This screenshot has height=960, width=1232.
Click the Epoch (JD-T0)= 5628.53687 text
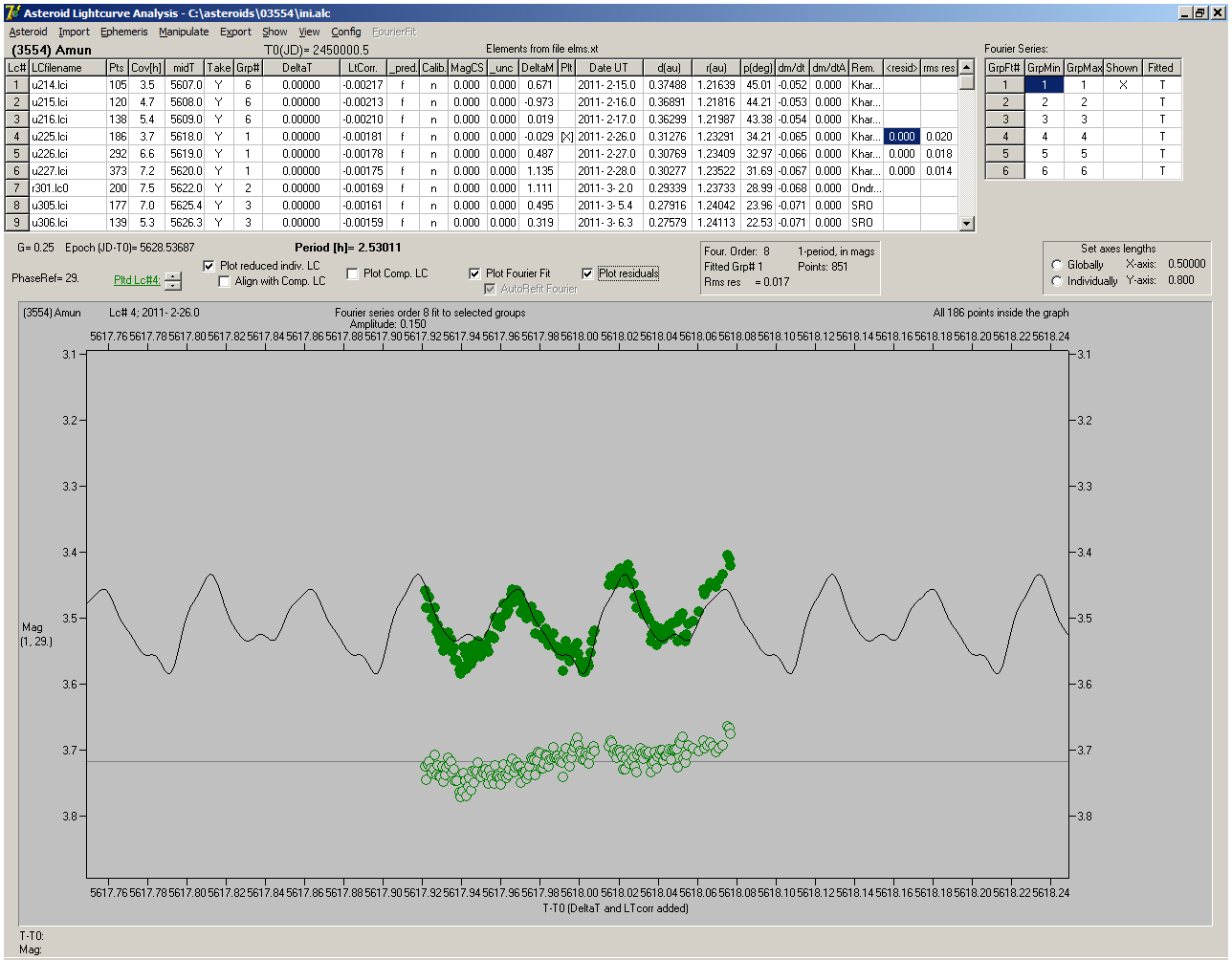tap(129, 248)
